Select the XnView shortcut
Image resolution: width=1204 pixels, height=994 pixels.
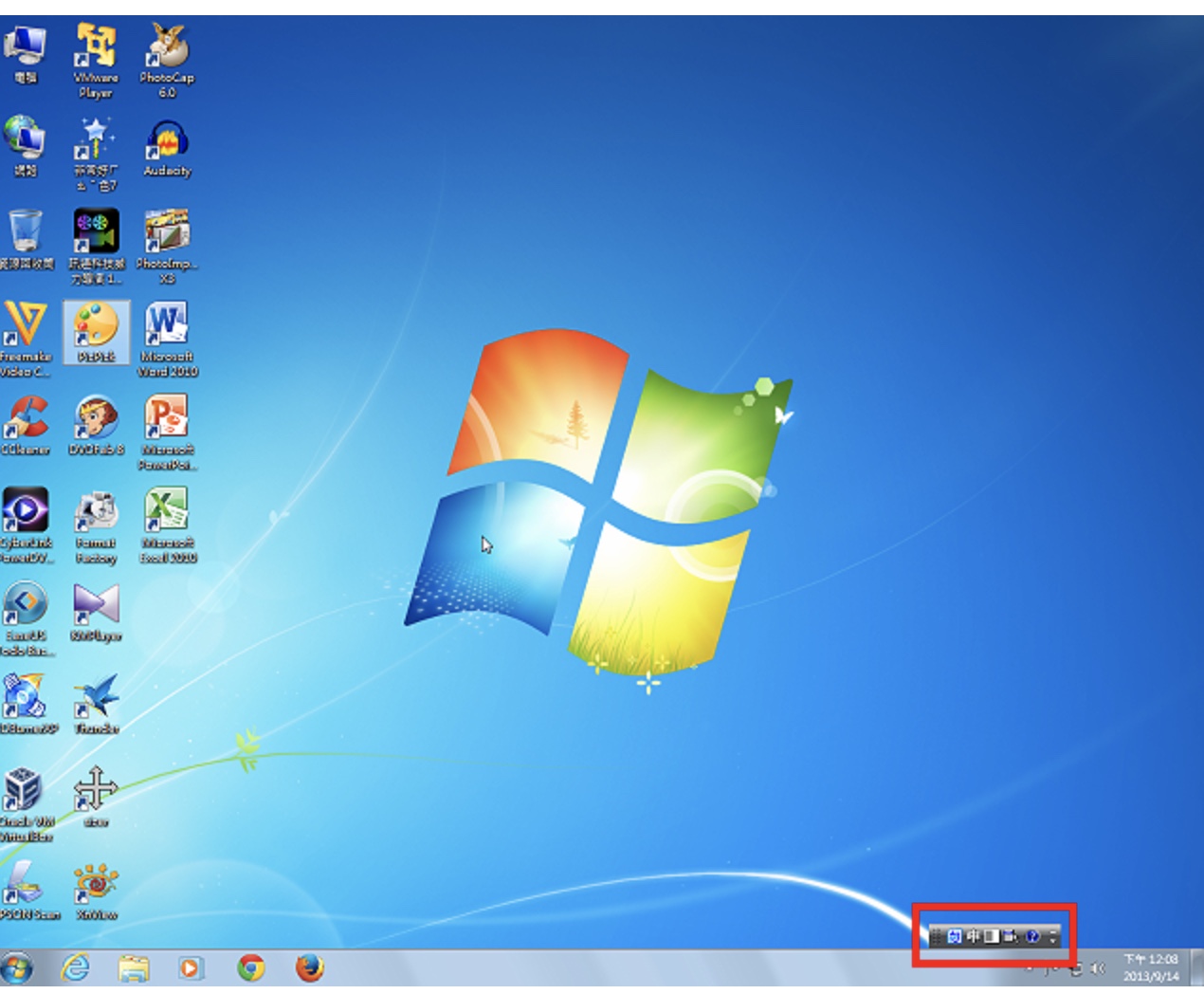click(96, 890)
